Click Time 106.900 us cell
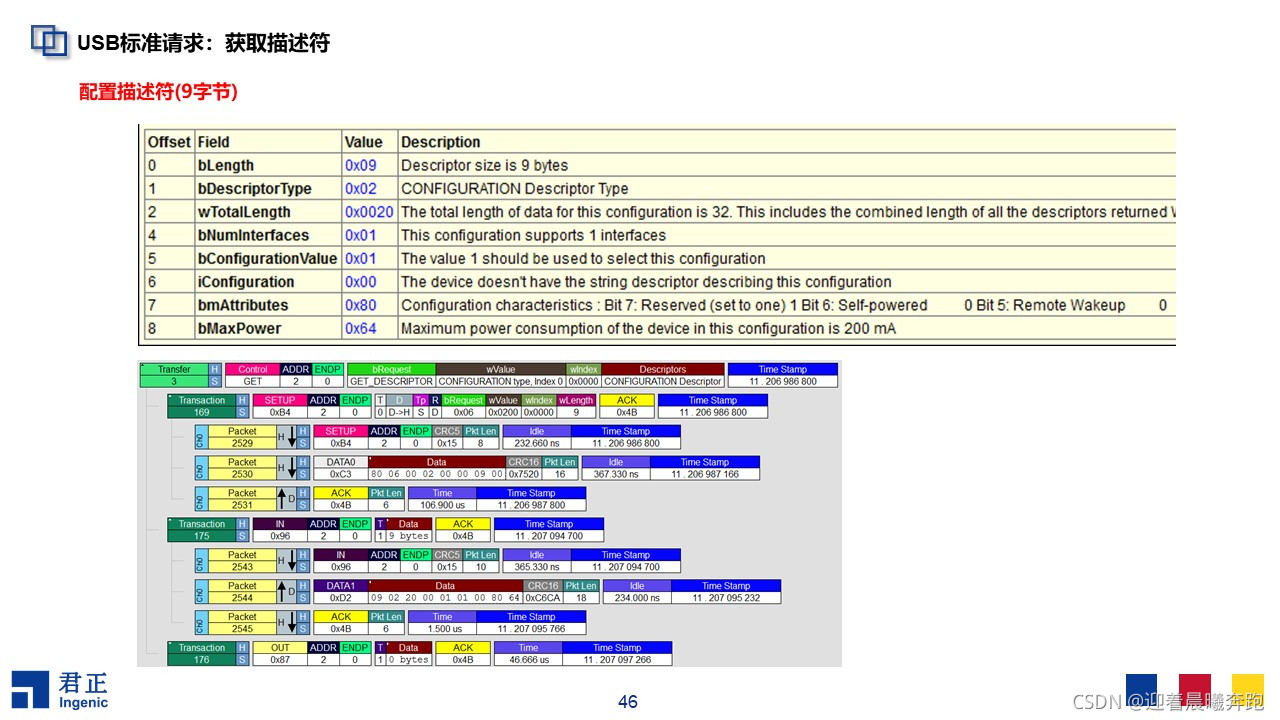1280x720 pixels. pyautogui.click(x=442, y=499)
